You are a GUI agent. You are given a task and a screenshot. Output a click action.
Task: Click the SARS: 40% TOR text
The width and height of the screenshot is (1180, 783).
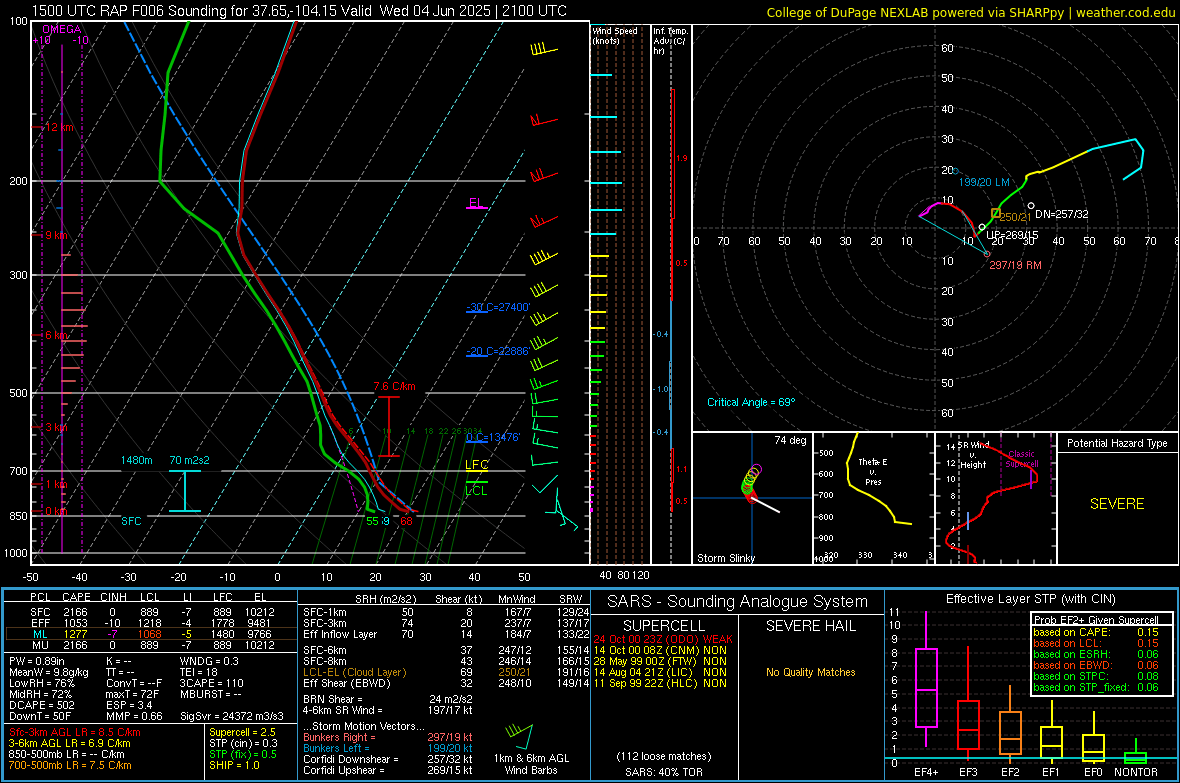[x=664, y=772]
